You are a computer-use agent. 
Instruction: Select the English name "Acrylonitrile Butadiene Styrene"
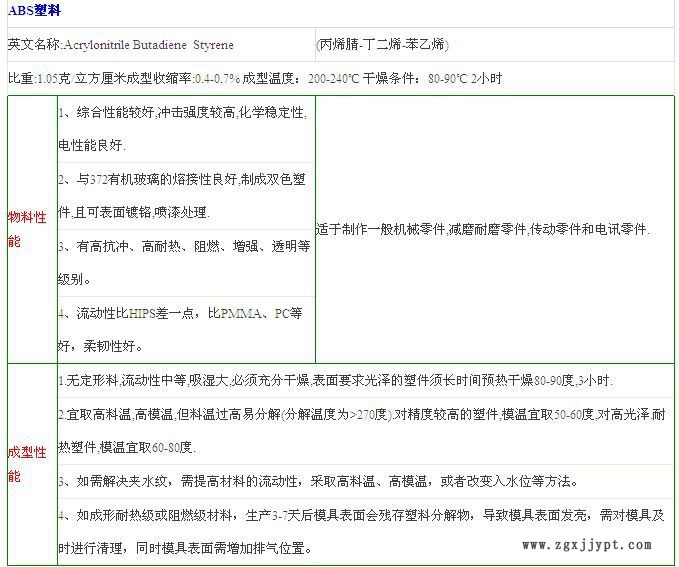[148, 45]
